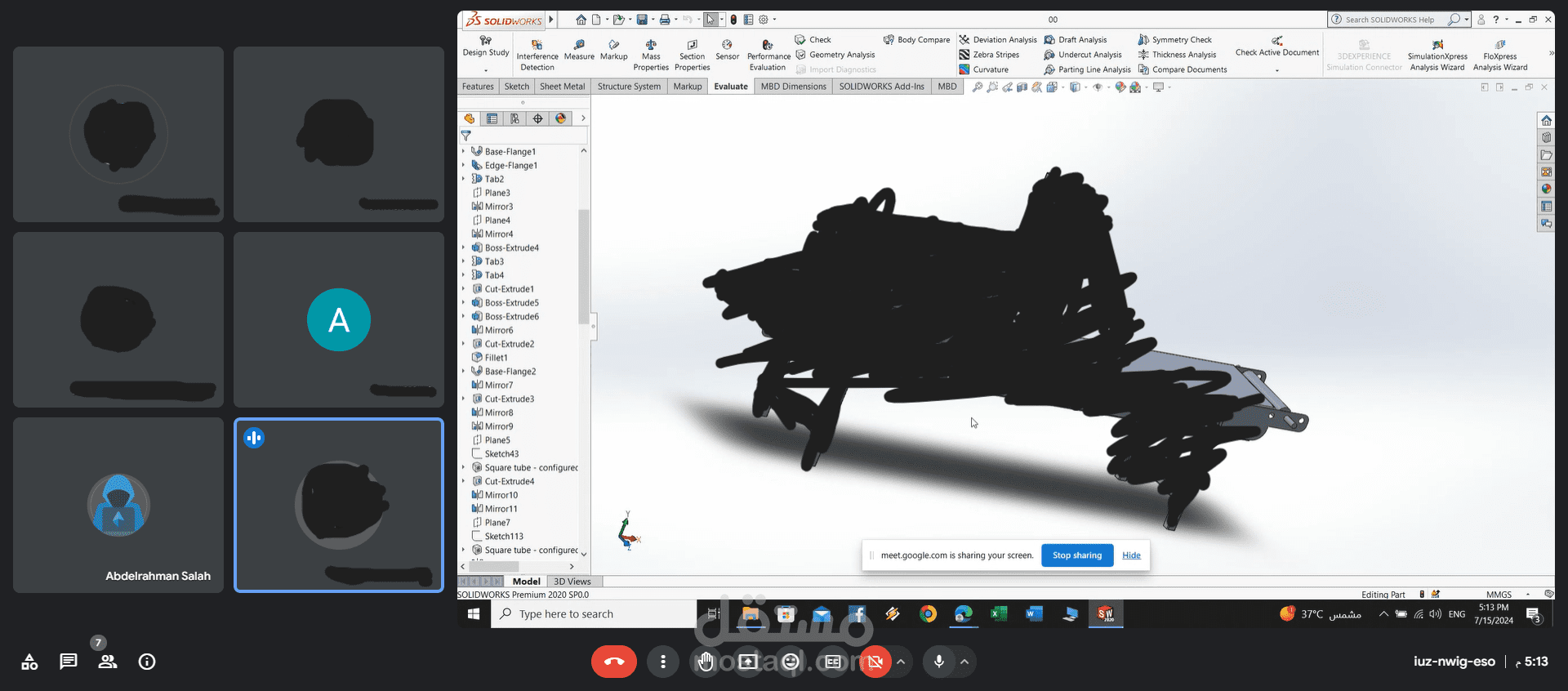Open SimulationXpress Analysis Wizard
This screenshot has height=691, width=1568.
click(x=1437, y=55)
